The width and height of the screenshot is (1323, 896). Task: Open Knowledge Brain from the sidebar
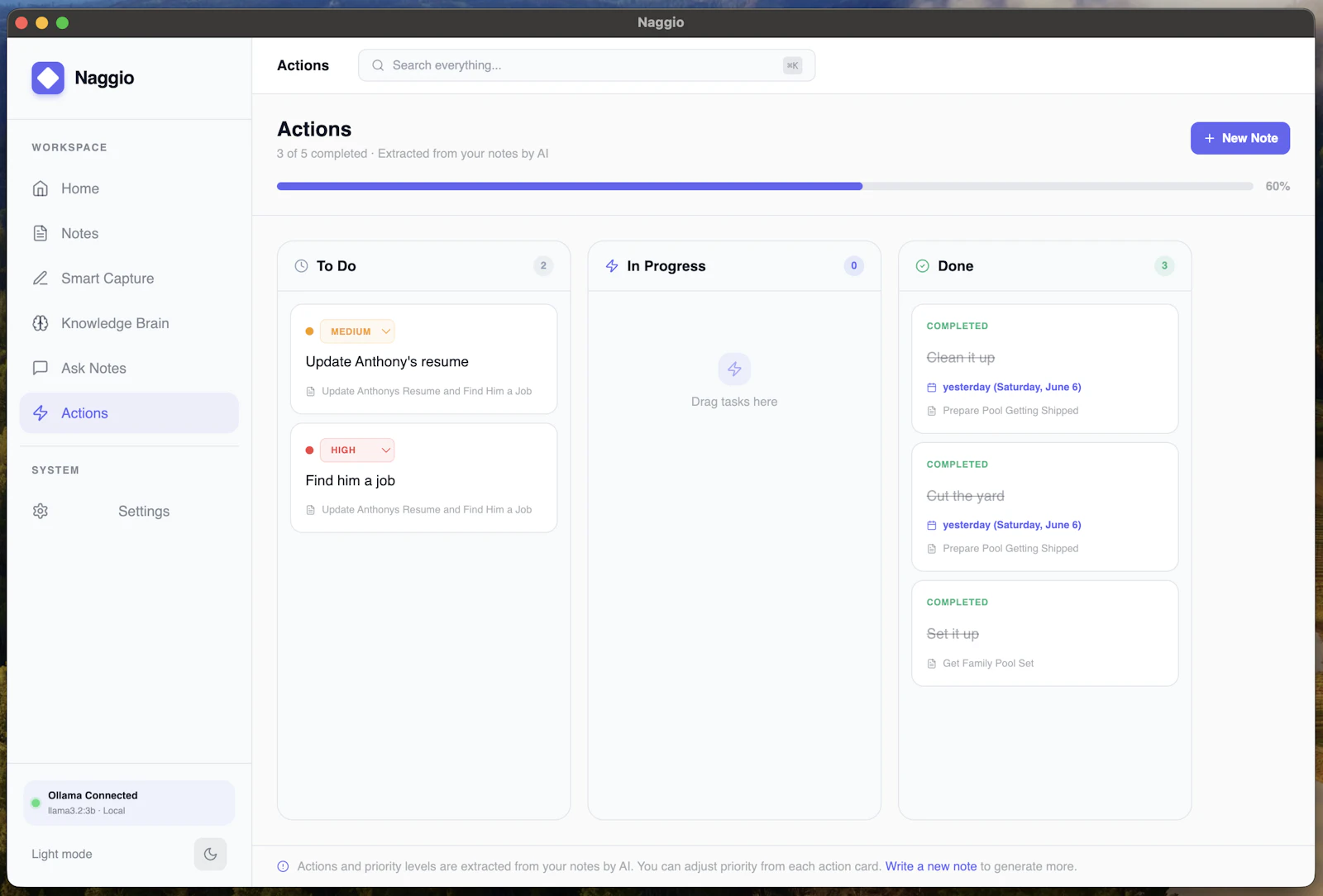coord(129,323)
